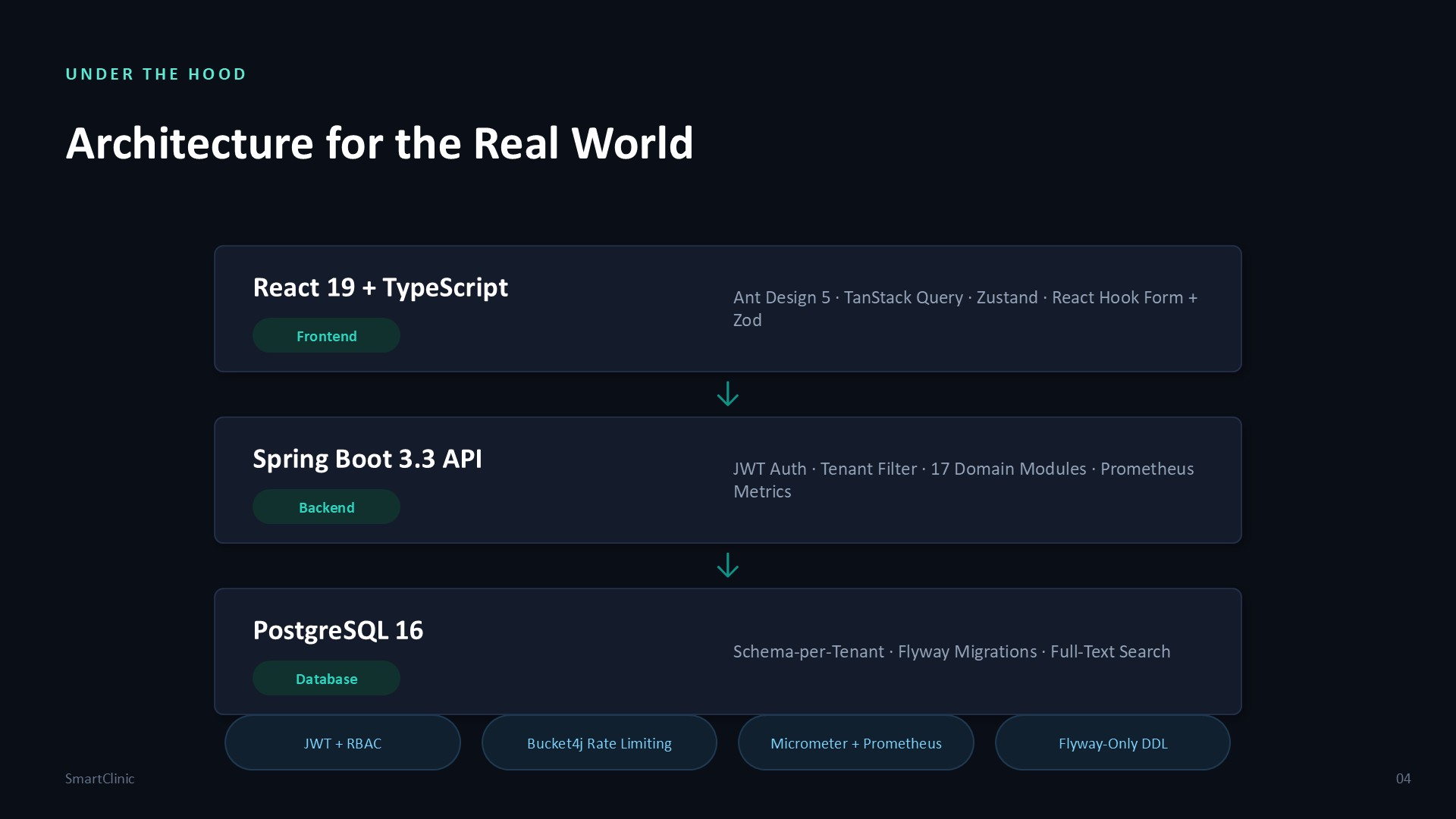1456x819 pixels.
Task: Click the SmartClinic footer text
Action: (x=99, y=779)
